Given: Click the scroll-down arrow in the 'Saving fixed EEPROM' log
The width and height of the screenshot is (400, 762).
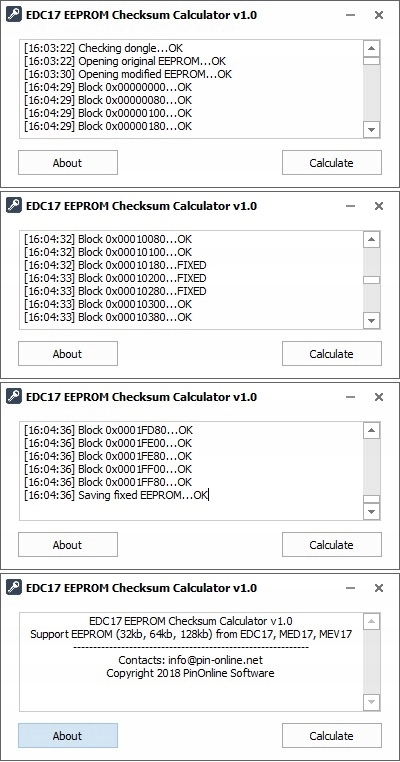Looking at the screenshot, I should coord(371,512).
